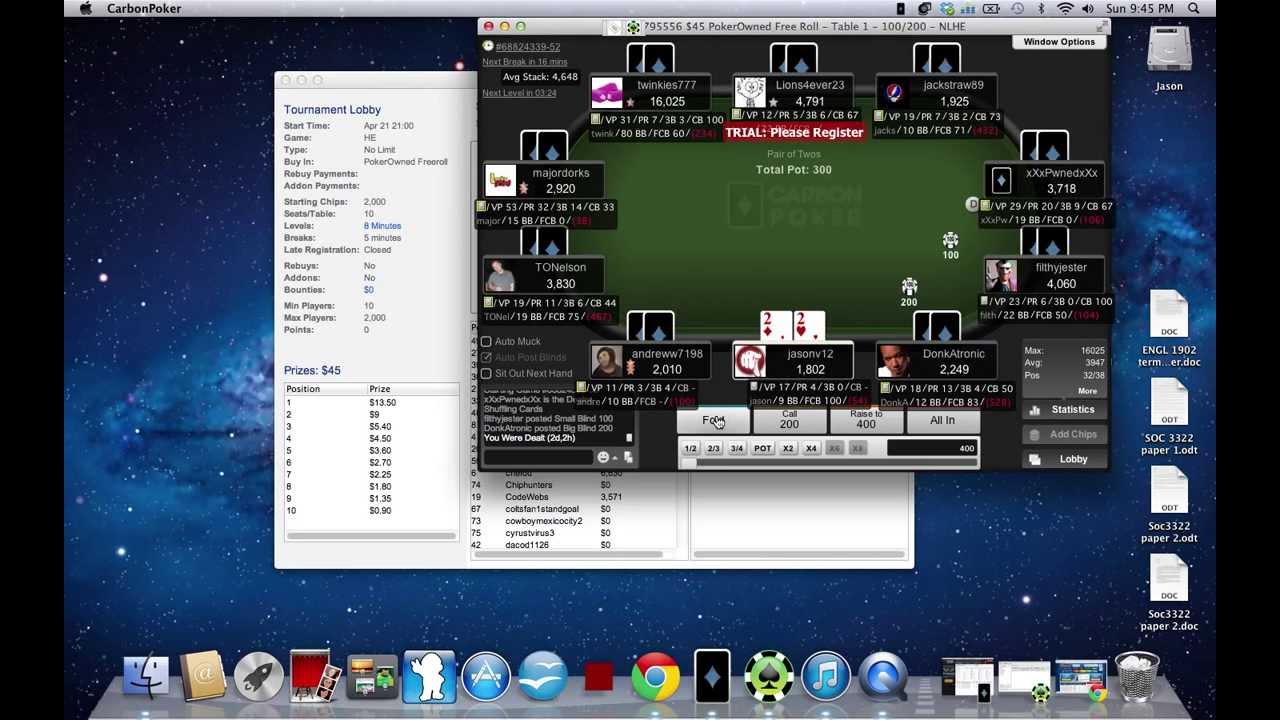Click the Next Break in 16 mins link
The image size is (1280, 720).
tap(524, 62)
